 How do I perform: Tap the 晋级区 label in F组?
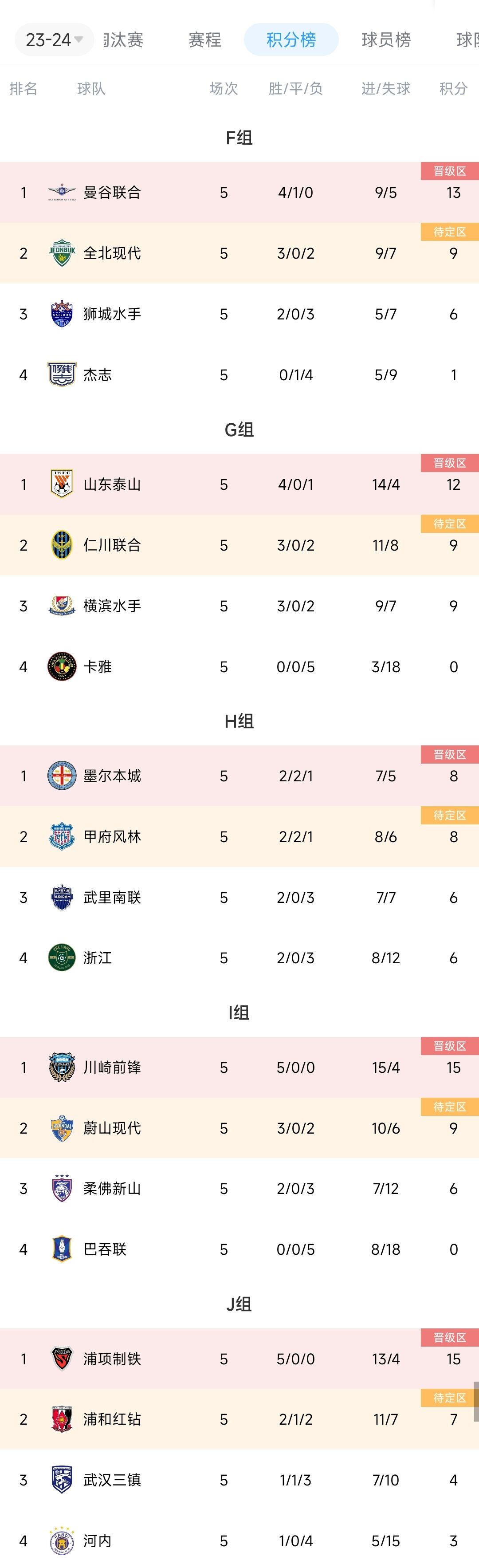[x=449, y=171]
